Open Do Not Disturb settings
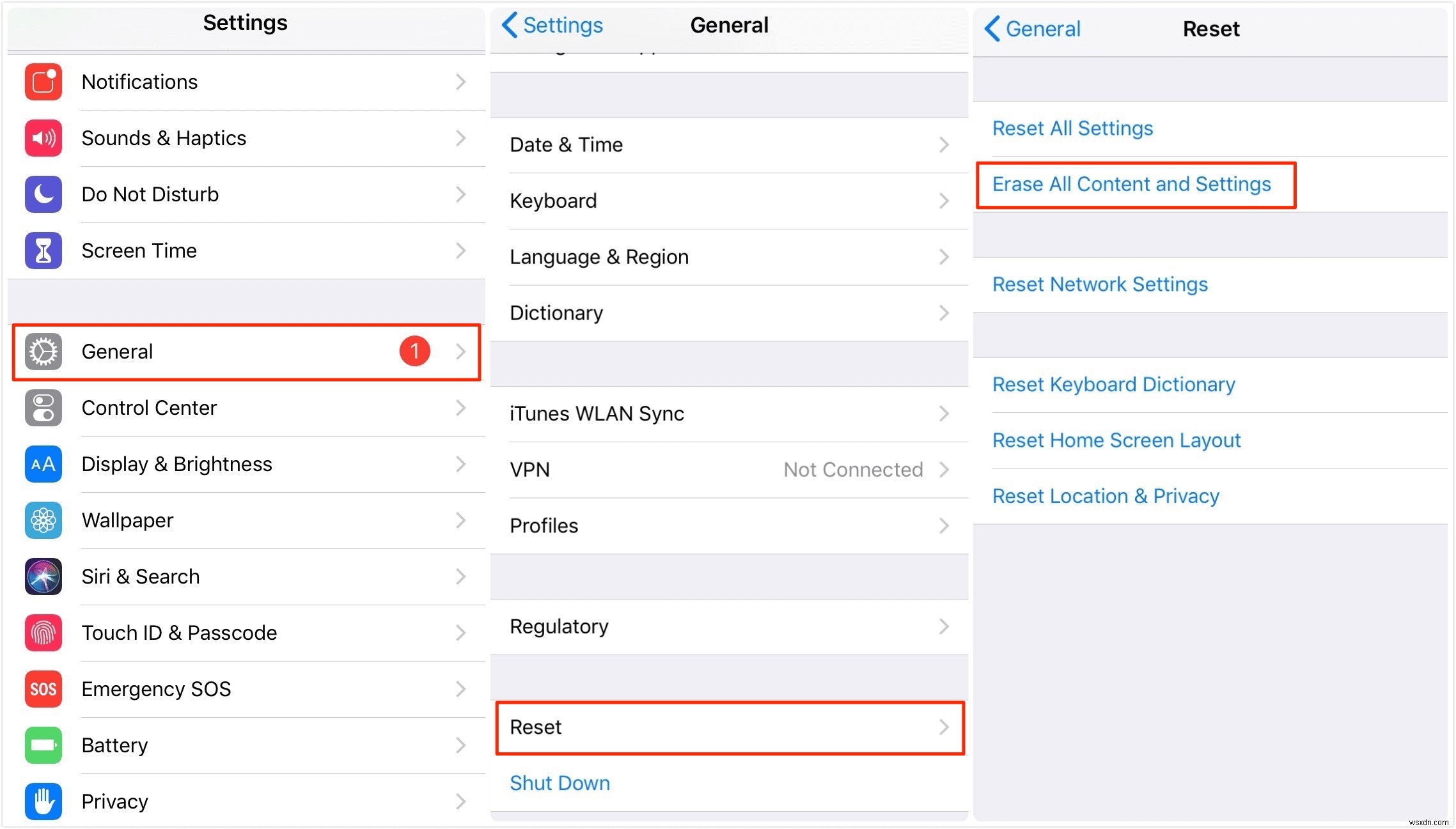This screenshot has width=1456, height=829. pyautogui.click(x=244, y=194)
